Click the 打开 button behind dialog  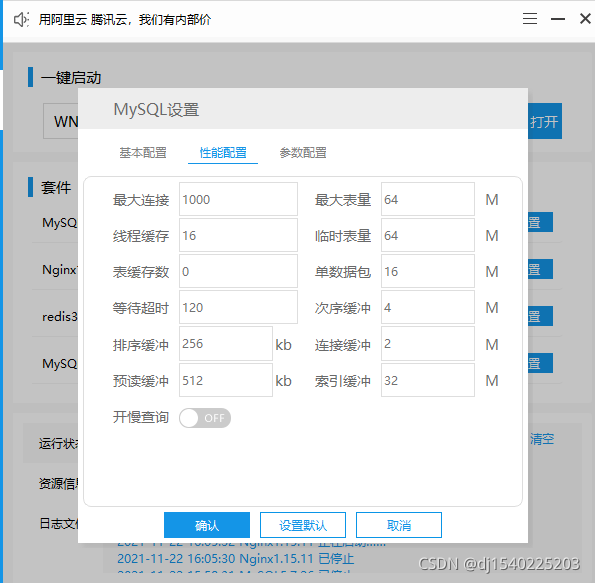point(545,121)
